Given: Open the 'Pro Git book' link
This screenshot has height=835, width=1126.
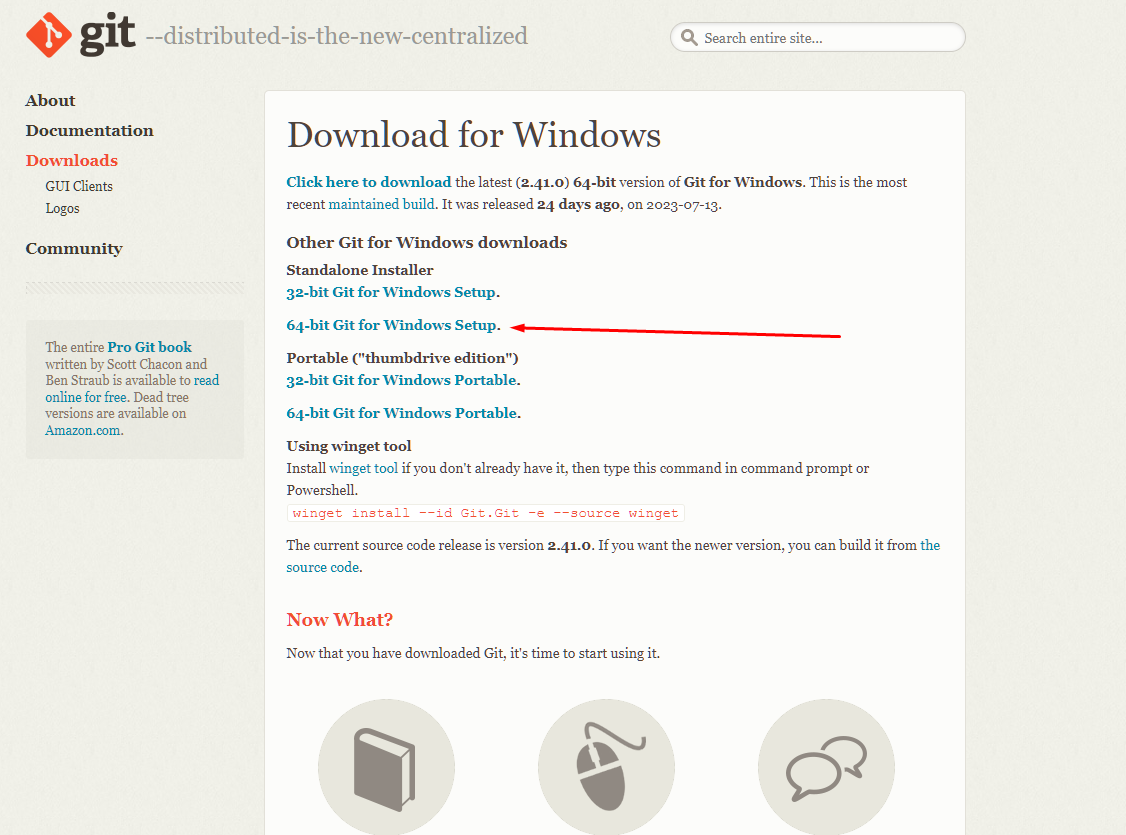Looking at the screenshot, I should (149, 347).
